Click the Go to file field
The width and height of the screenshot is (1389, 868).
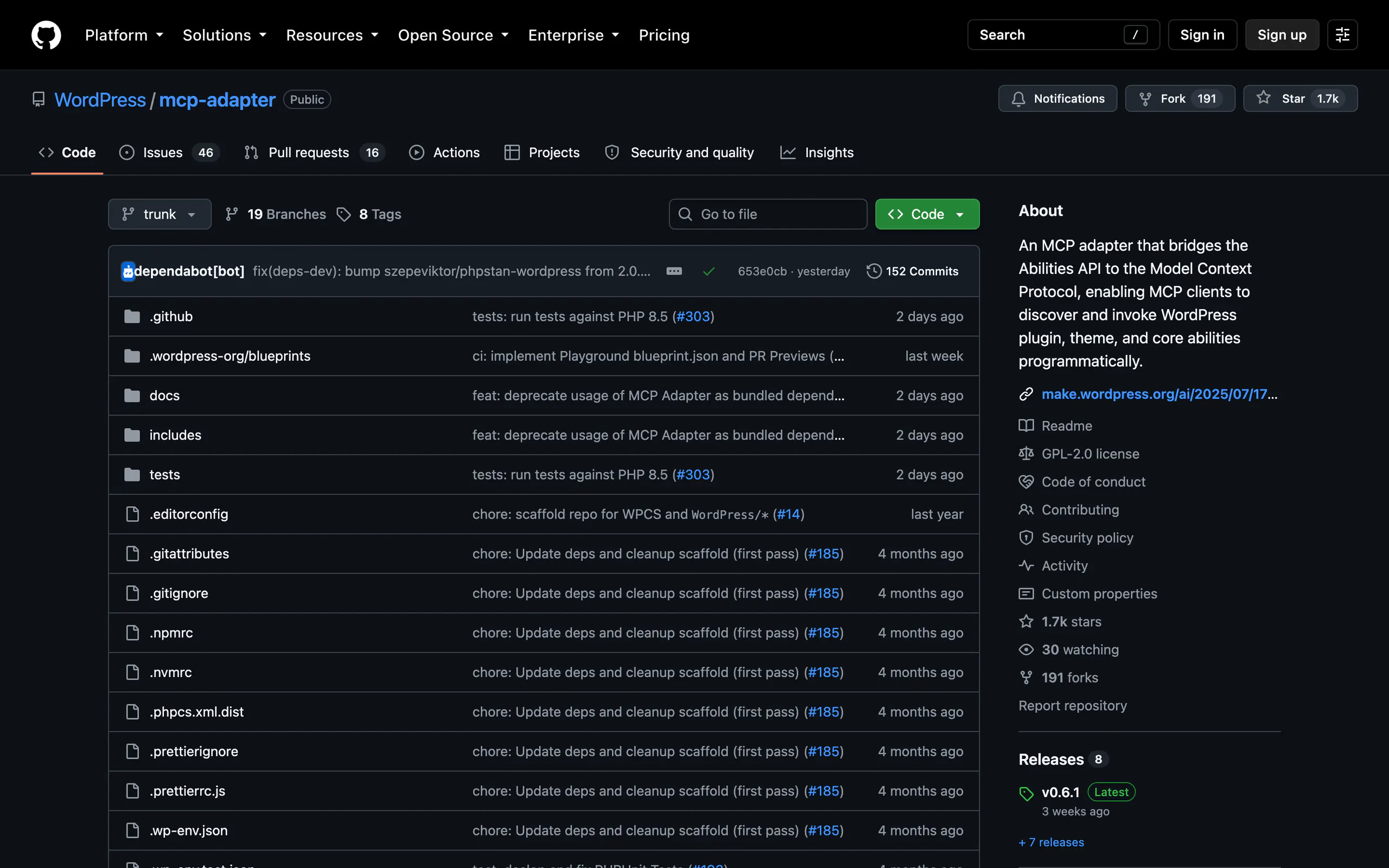coord(767,214)
